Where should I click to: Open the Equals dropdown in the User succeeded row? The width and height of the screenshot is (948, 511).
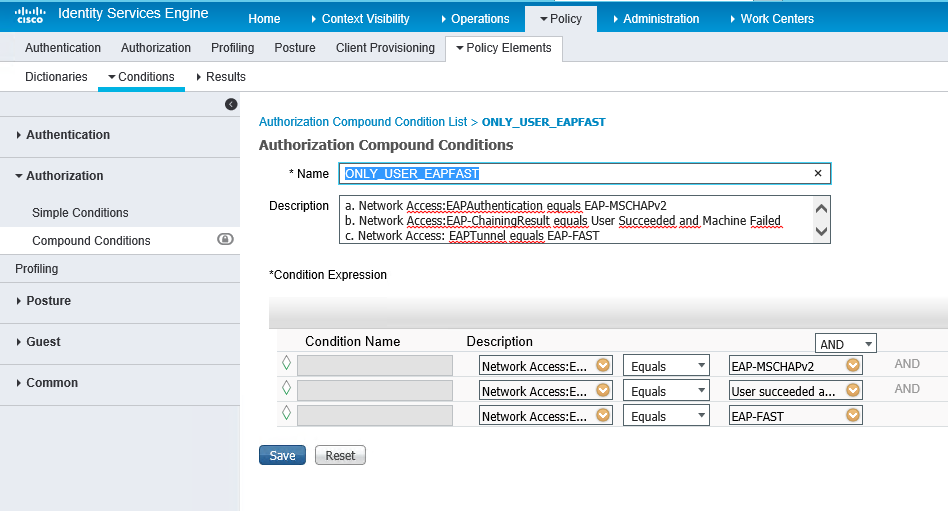[666, 391]
